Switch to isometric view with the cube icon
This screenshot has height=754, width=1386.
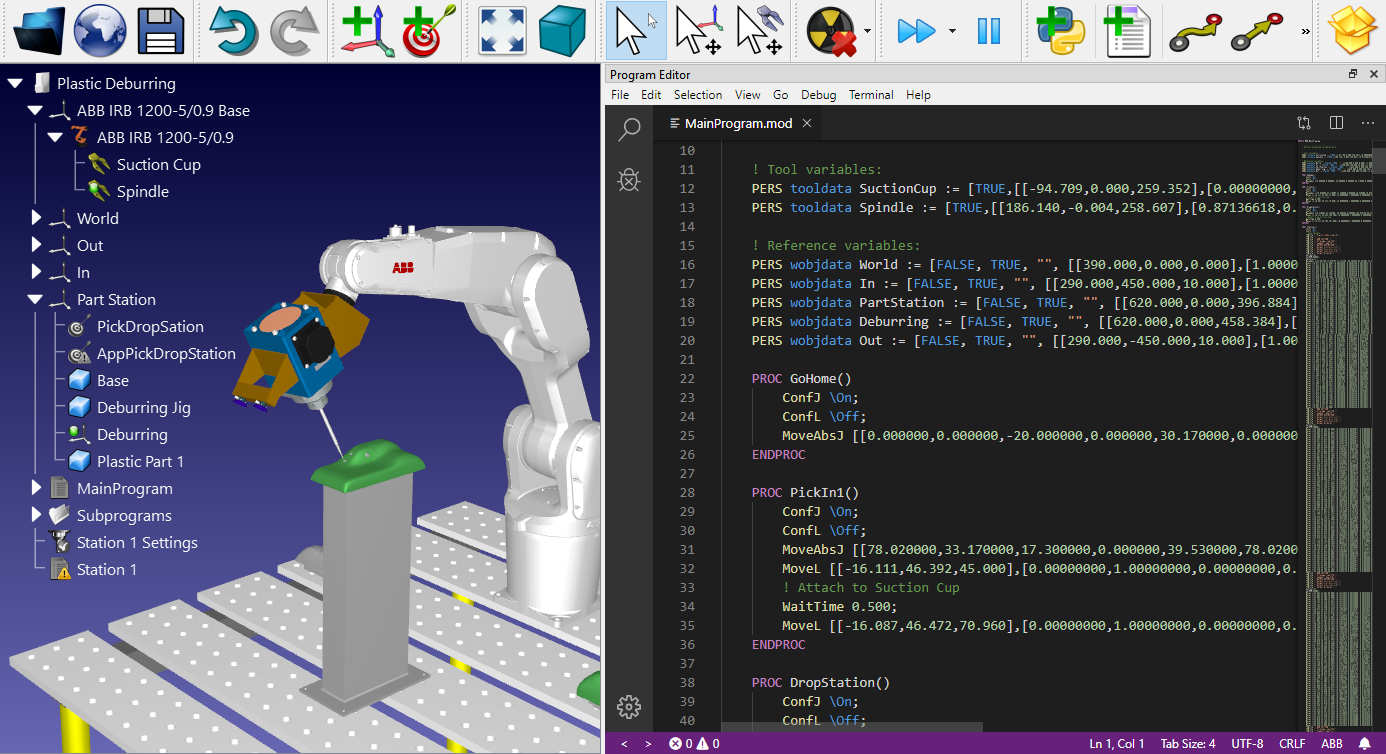click(562, 30)
